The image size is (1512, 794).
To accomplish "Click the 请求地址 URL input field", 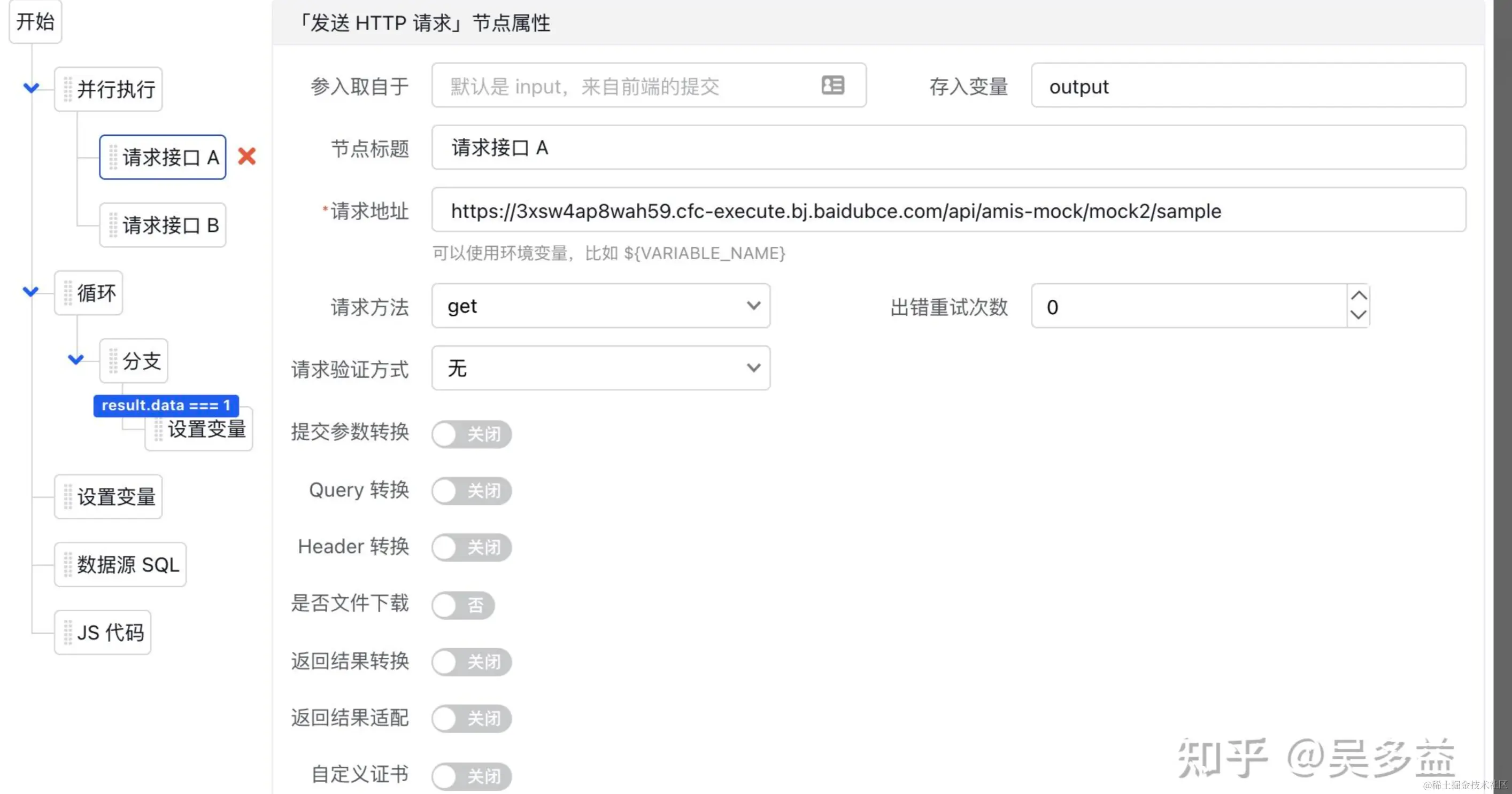I will point(948,211).
